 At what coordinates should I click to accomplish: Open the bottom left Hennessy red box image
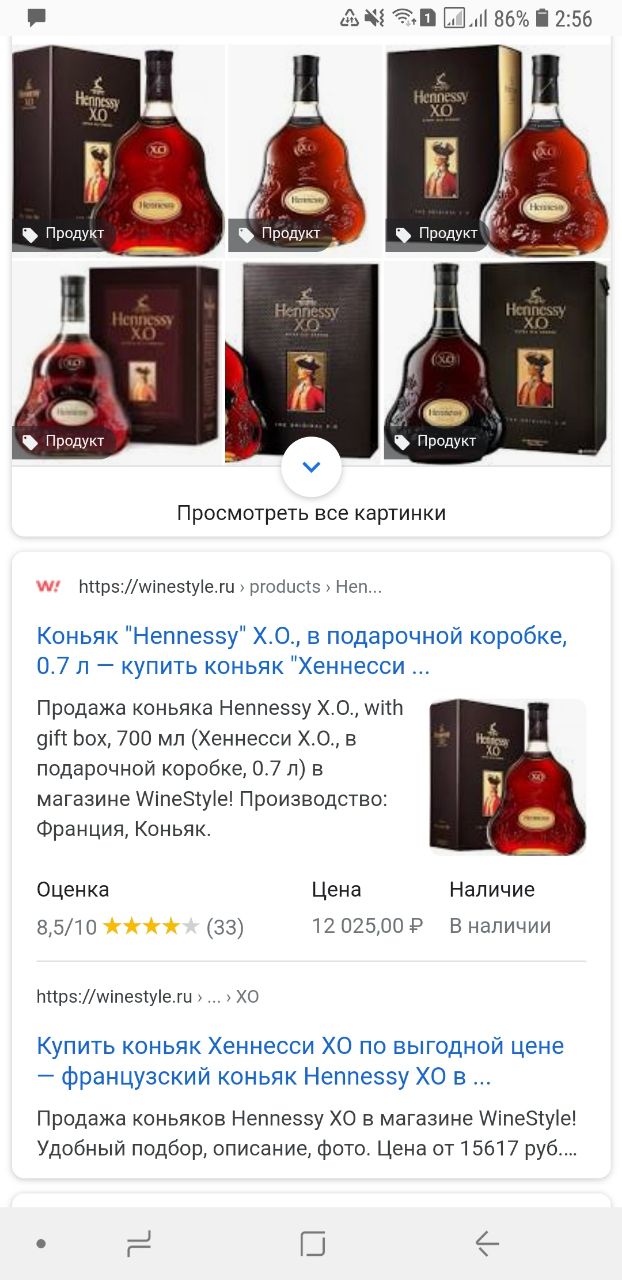(x=117, y=361)
